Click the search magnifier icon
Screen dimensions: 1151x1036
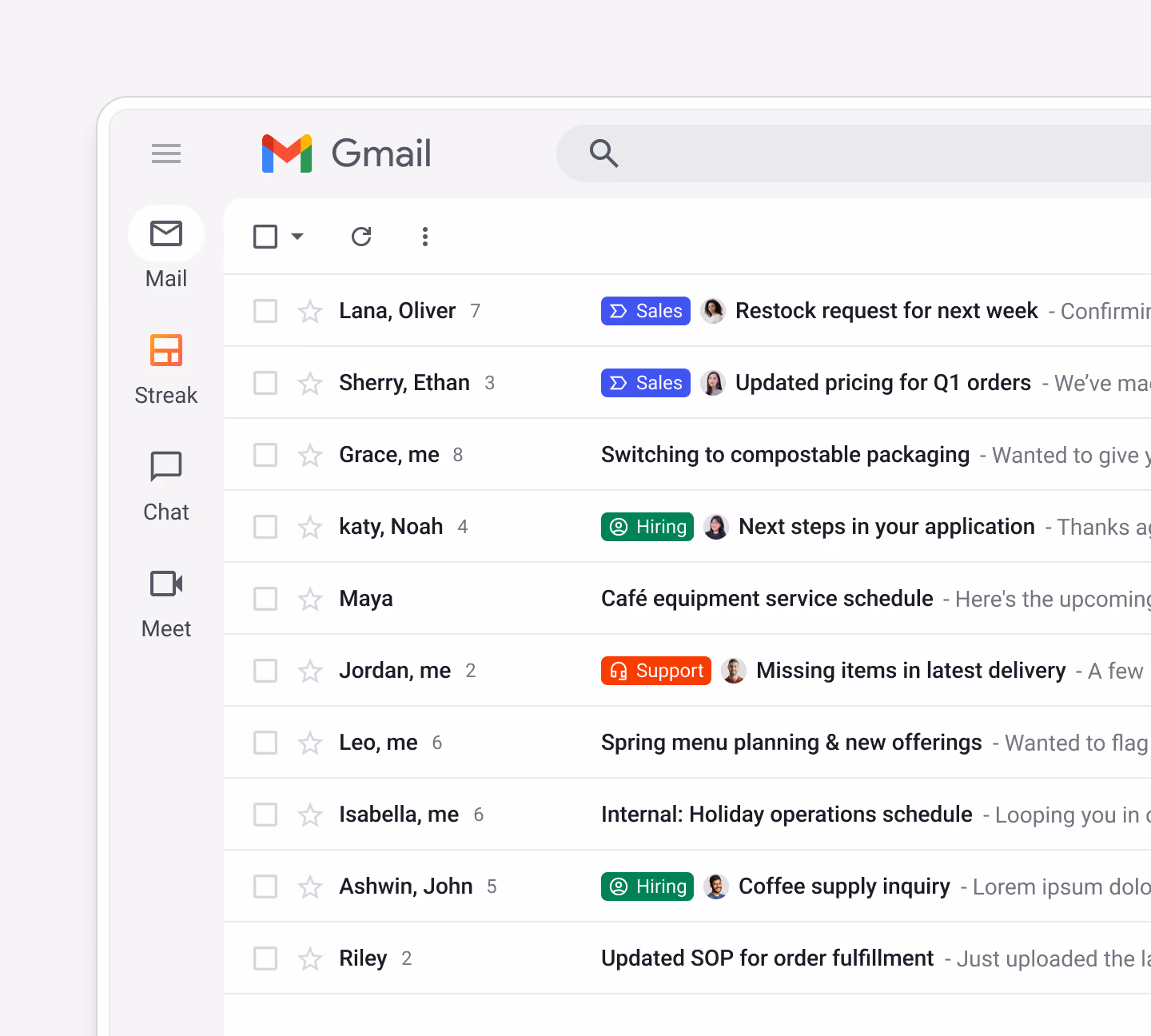(x=603, y=153)
